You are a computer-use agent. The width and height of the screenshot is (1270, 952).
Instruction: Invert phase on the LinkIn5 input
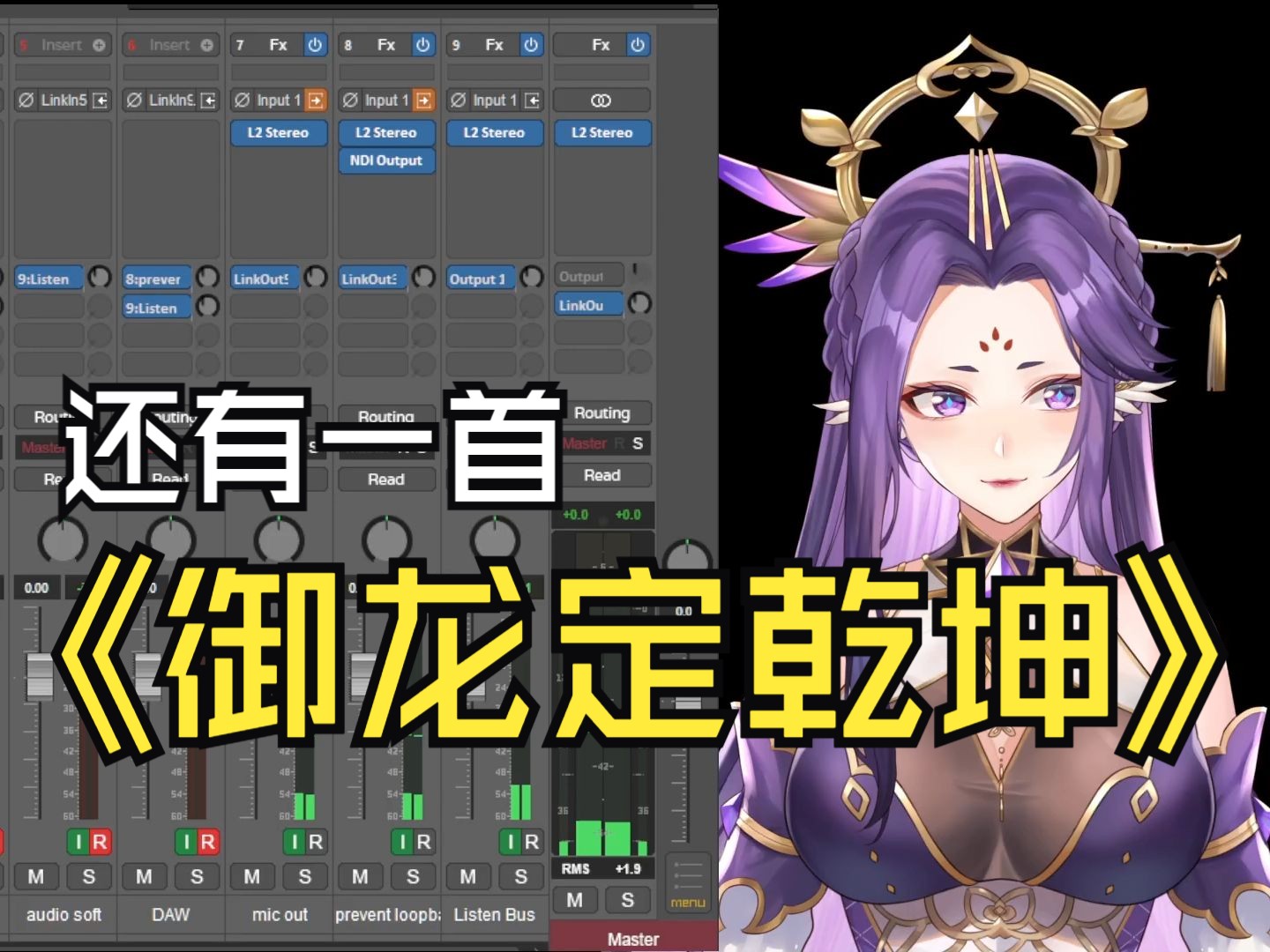(x=26, y=100)
